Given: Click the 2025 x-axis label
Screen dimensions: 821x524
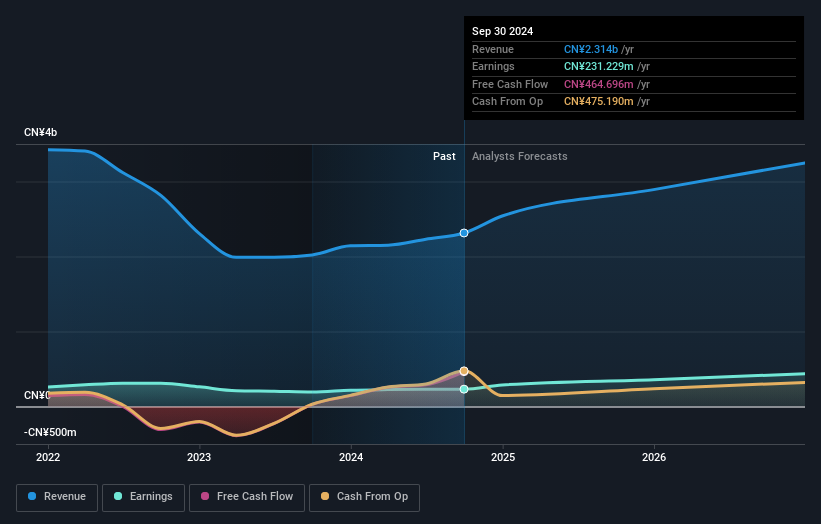Looking at the screenshot, I should point(503,457).
